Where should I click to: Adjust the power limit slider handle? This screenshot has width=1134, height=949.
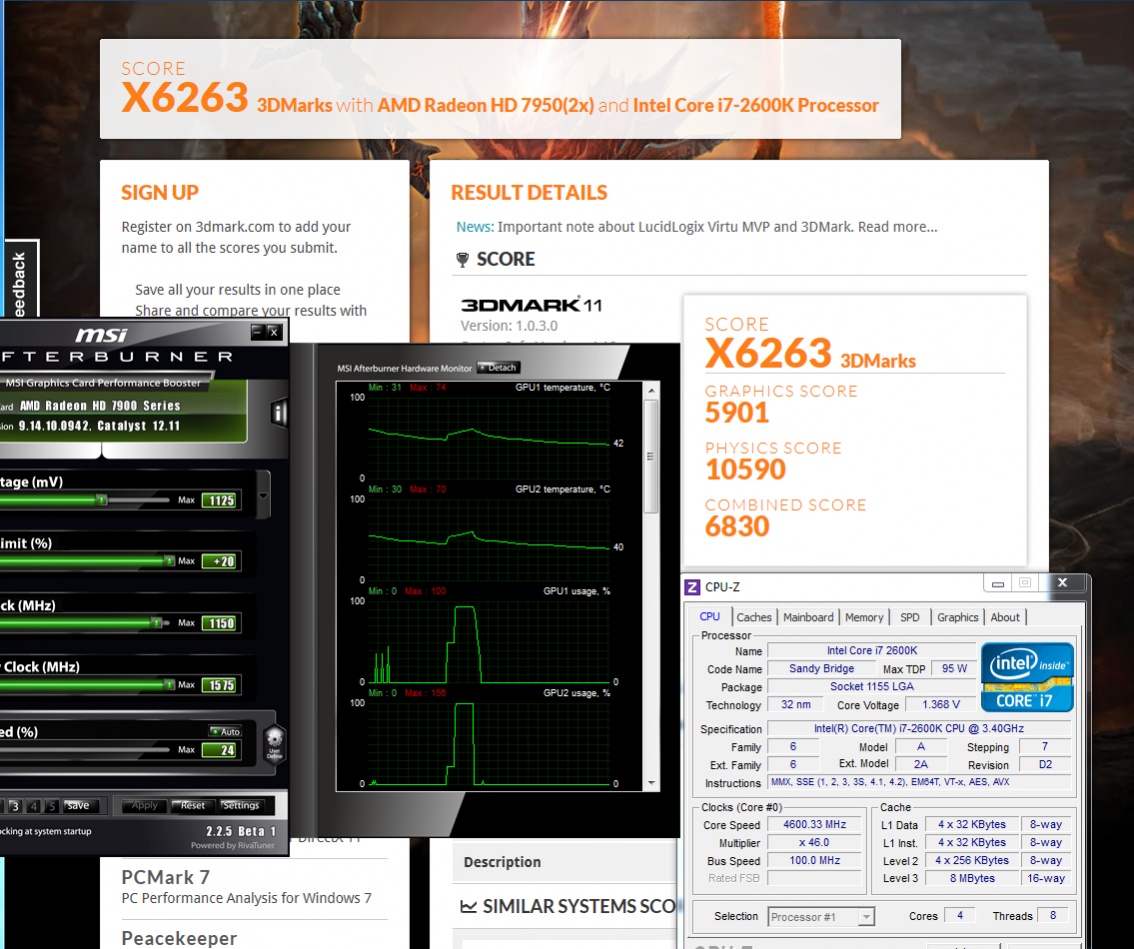[169, 561]
